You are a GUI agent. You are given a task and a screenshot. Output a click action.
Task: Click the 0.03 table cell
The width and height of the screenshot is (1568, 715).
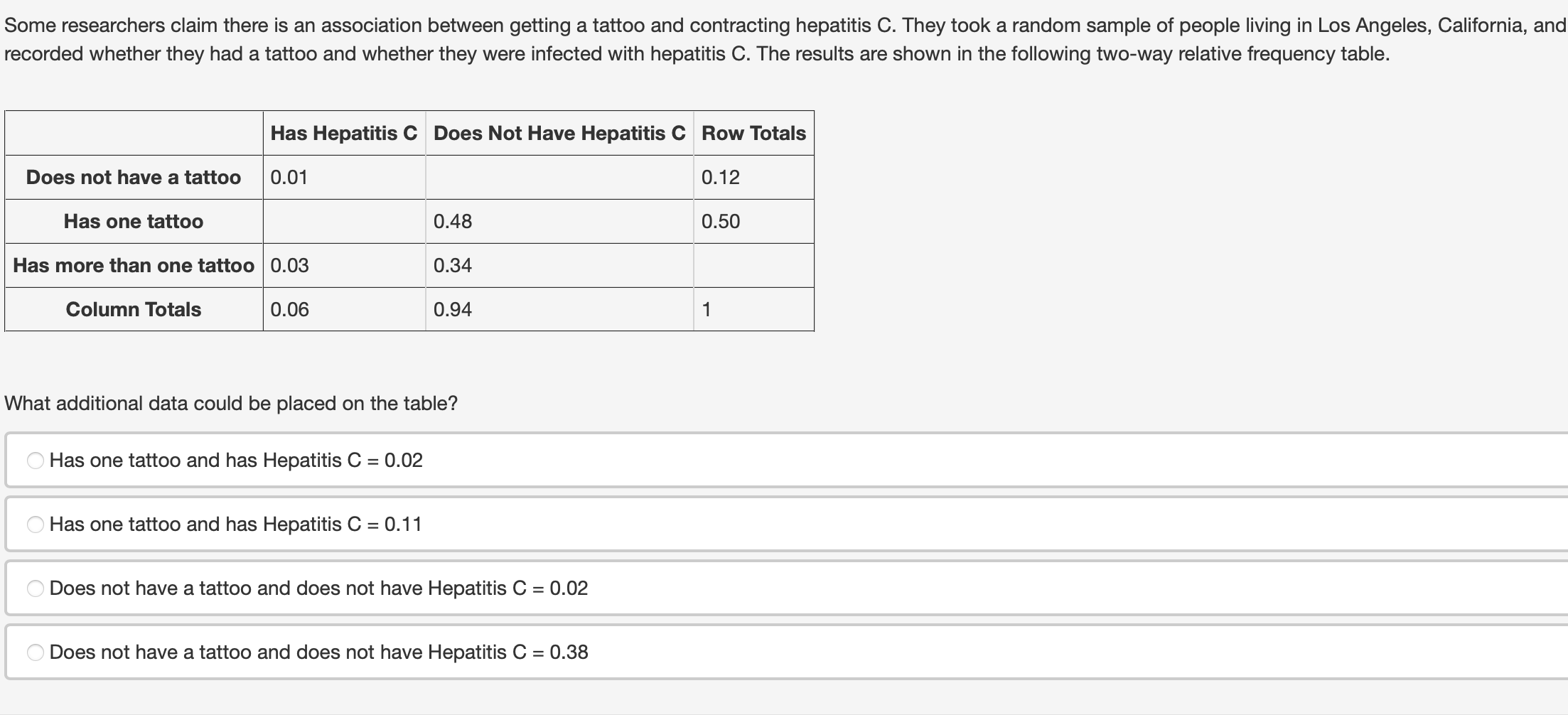289,266
